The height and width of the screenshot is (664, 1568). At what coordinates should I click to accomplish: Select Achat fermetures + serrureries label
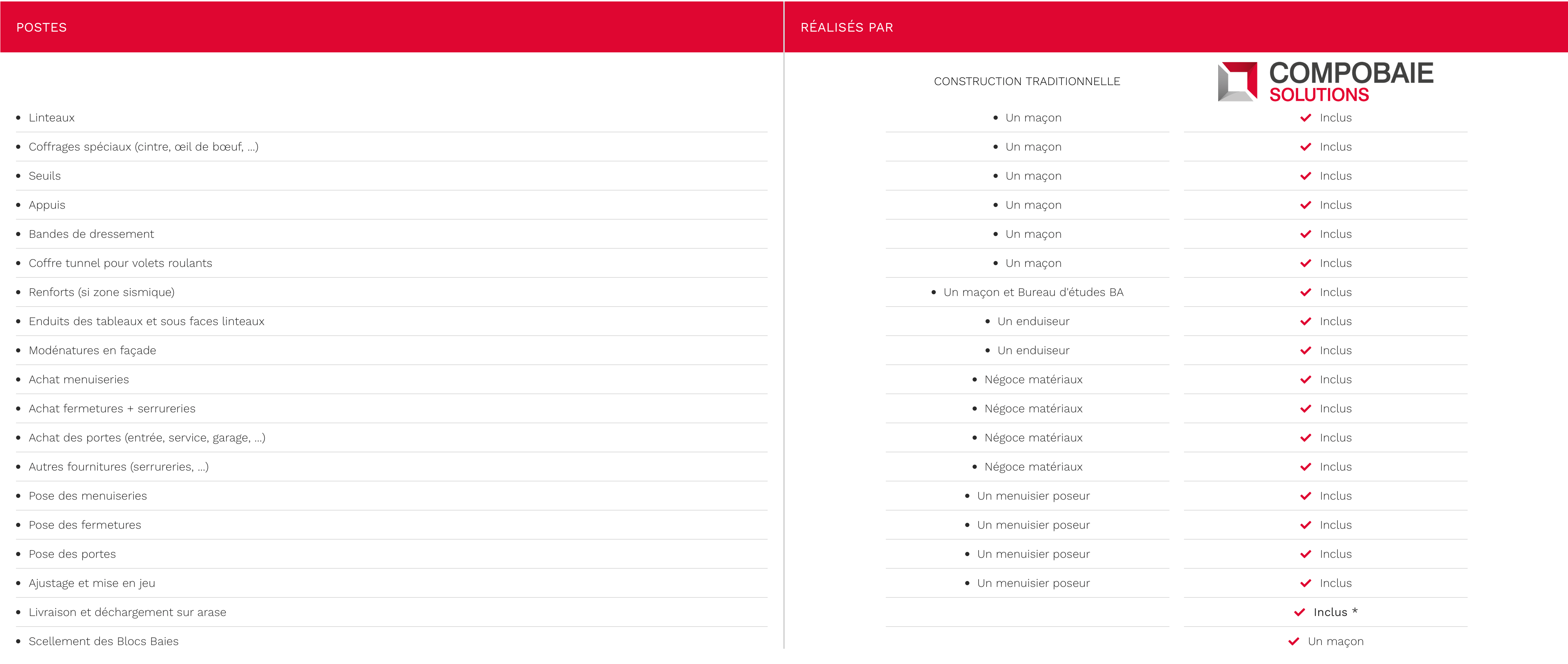112,409
